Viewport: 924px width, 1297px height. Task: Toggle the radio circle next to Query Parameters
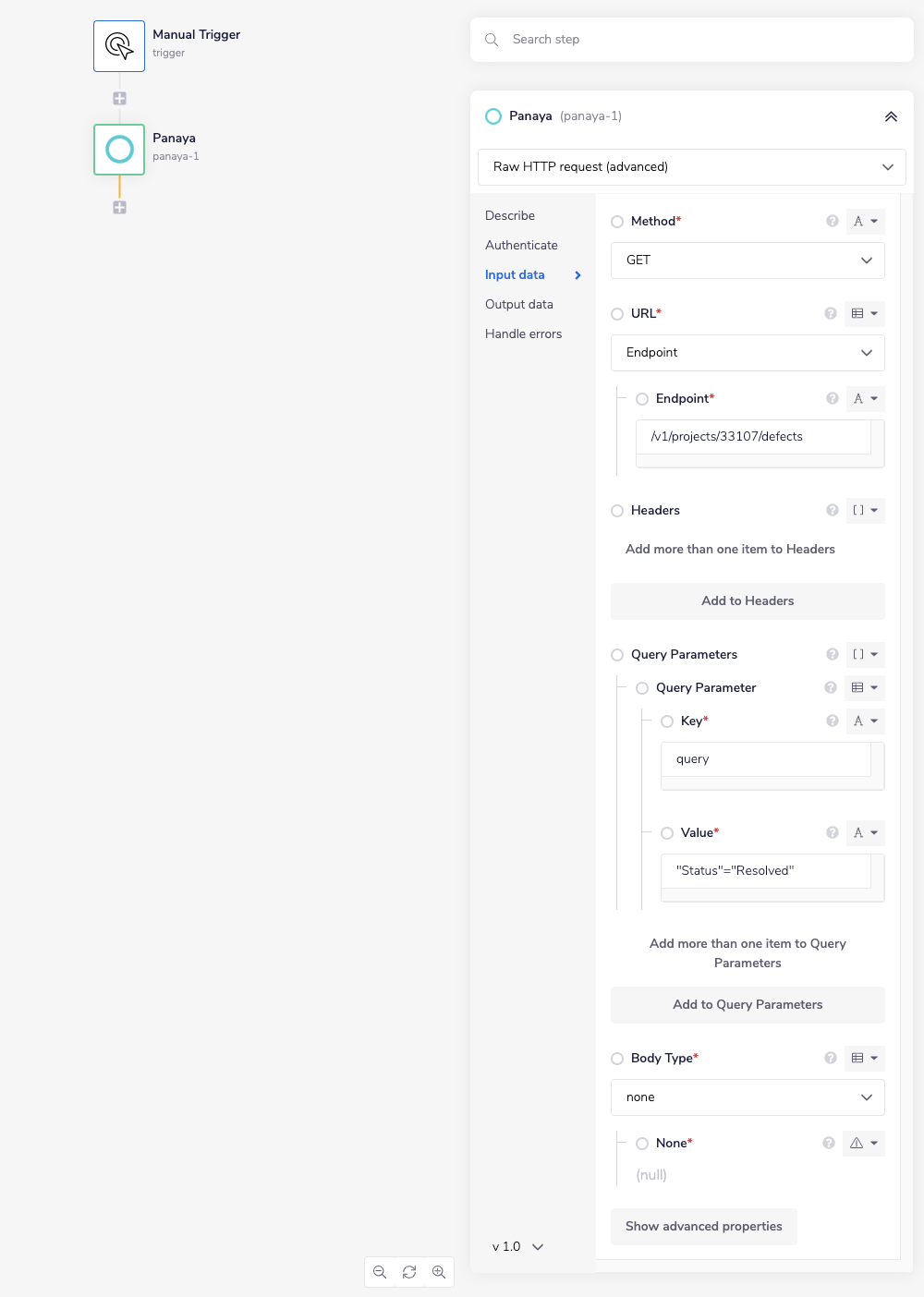[617, 655]
